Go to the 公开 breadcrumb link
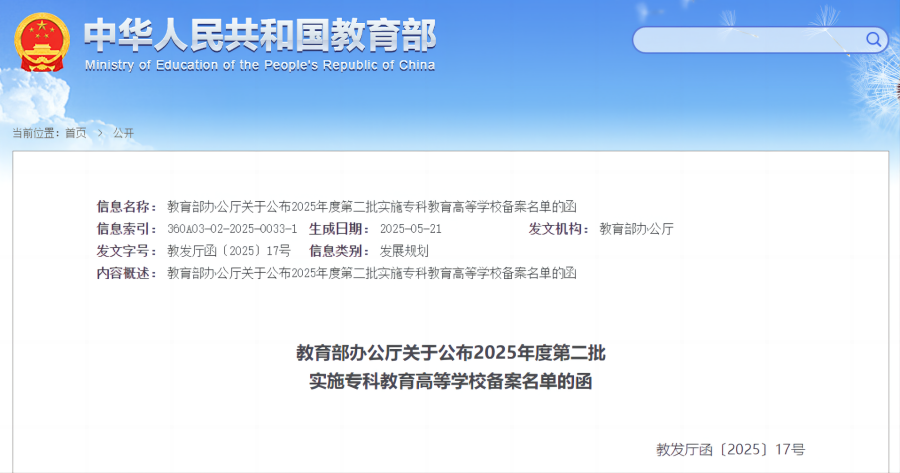Image resolution: width=900 pixels, height=473 pixels. tap(123, 133)
